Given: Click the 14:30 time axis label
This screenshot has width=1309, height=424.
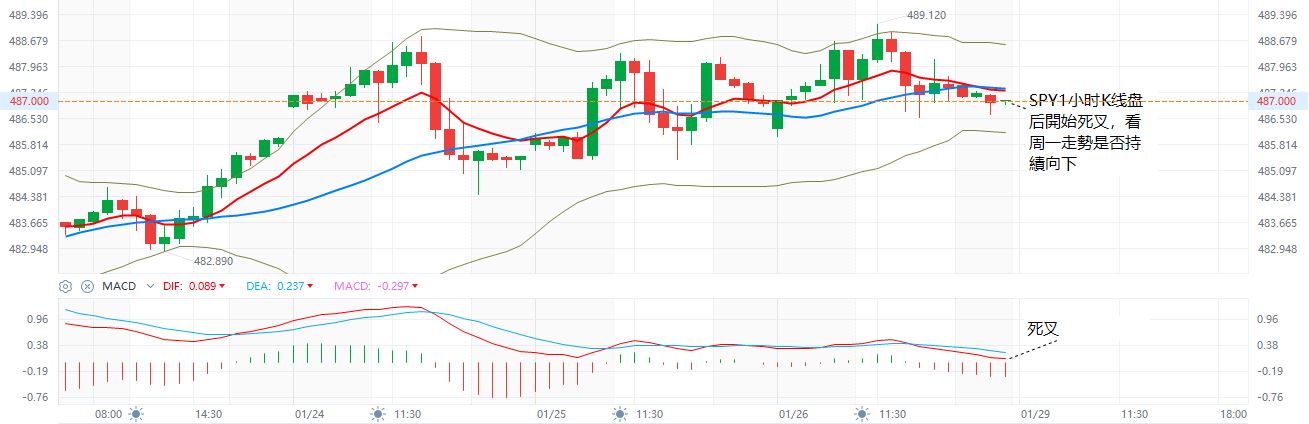Looking at the screenshot, I should [209, 413].
